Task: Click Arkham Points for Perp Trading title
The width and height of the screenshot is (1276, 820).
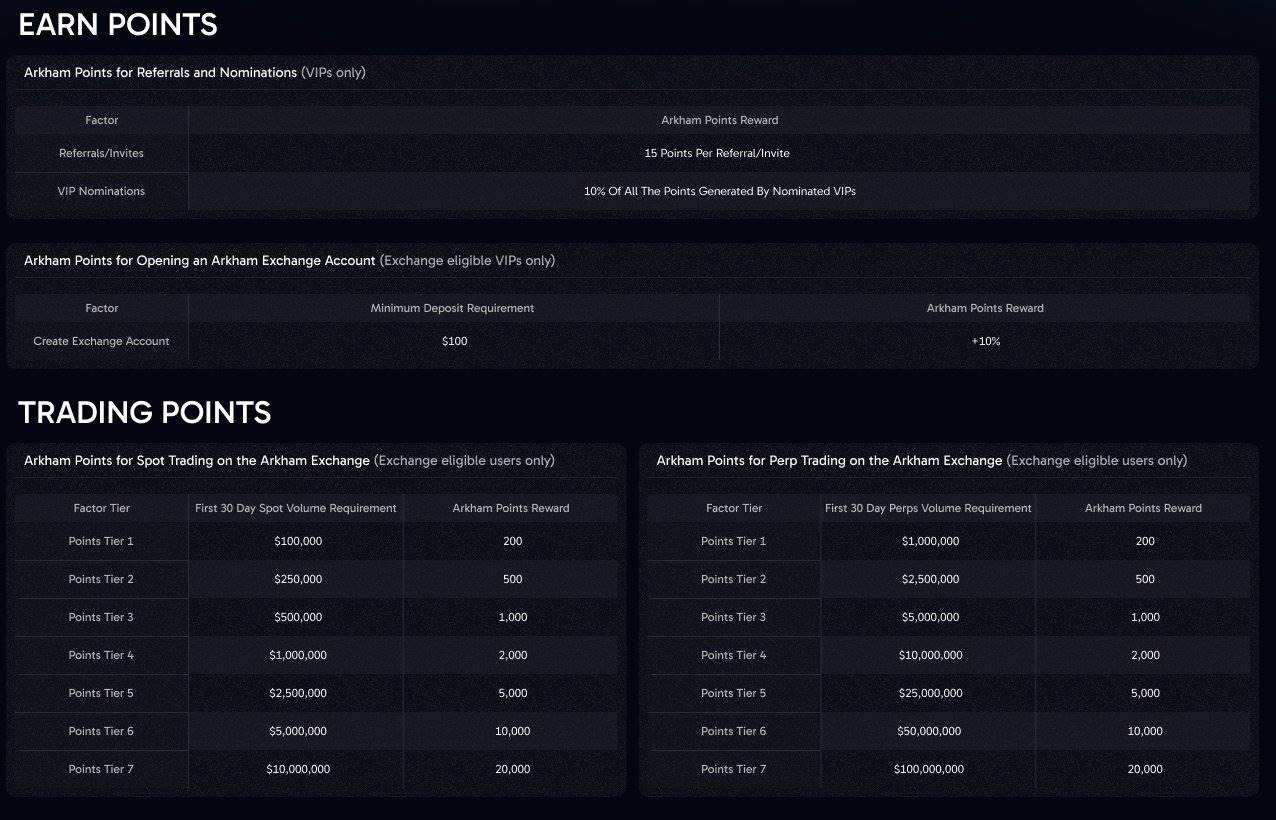Action: point(829,460)
